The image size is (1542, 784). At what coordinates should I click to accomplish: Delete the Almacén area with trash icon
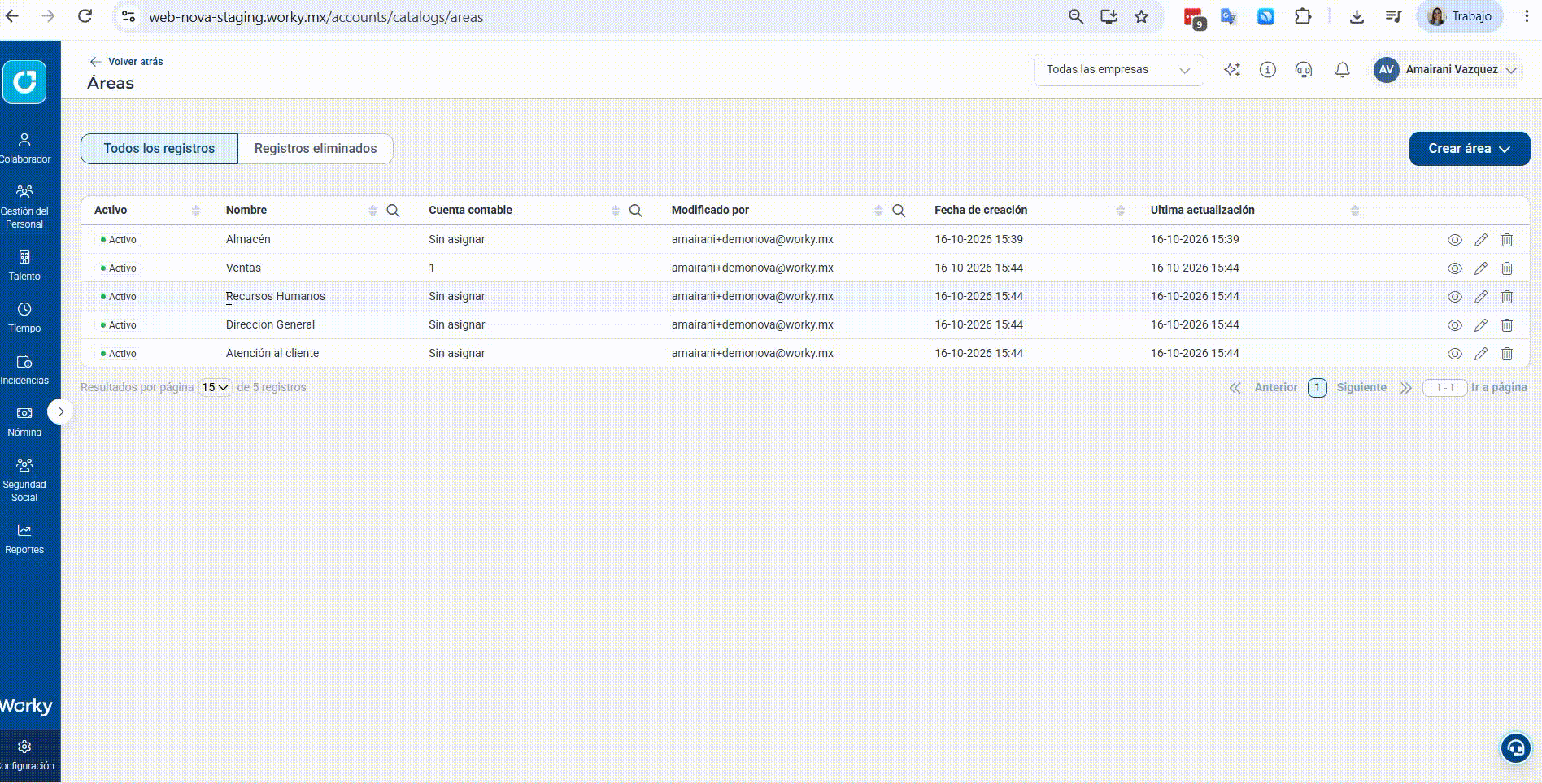[x=1507, y=240]
